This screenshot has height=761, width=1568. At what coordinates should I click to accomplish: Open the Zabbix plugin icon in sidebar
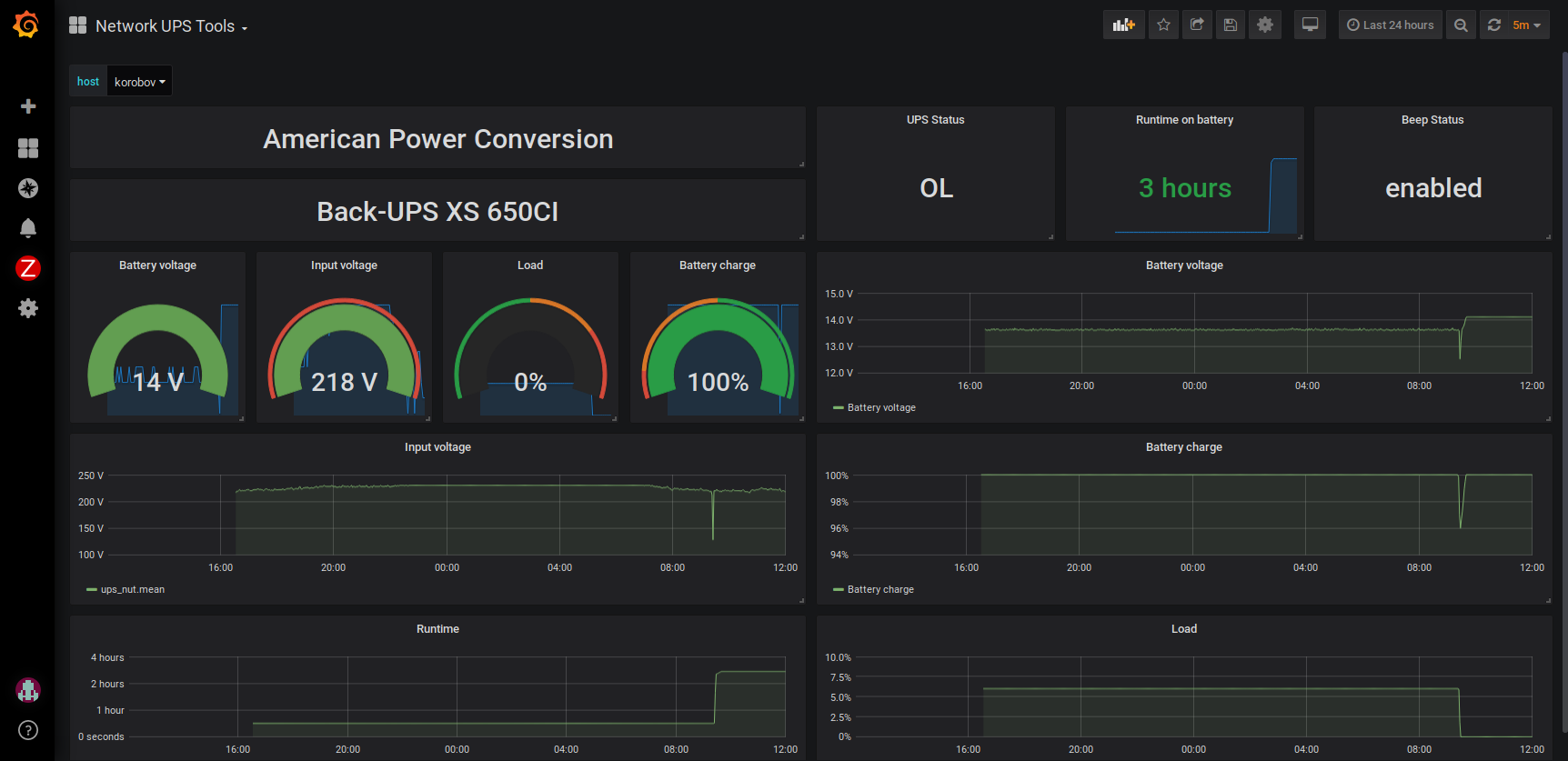click(28, 268)
